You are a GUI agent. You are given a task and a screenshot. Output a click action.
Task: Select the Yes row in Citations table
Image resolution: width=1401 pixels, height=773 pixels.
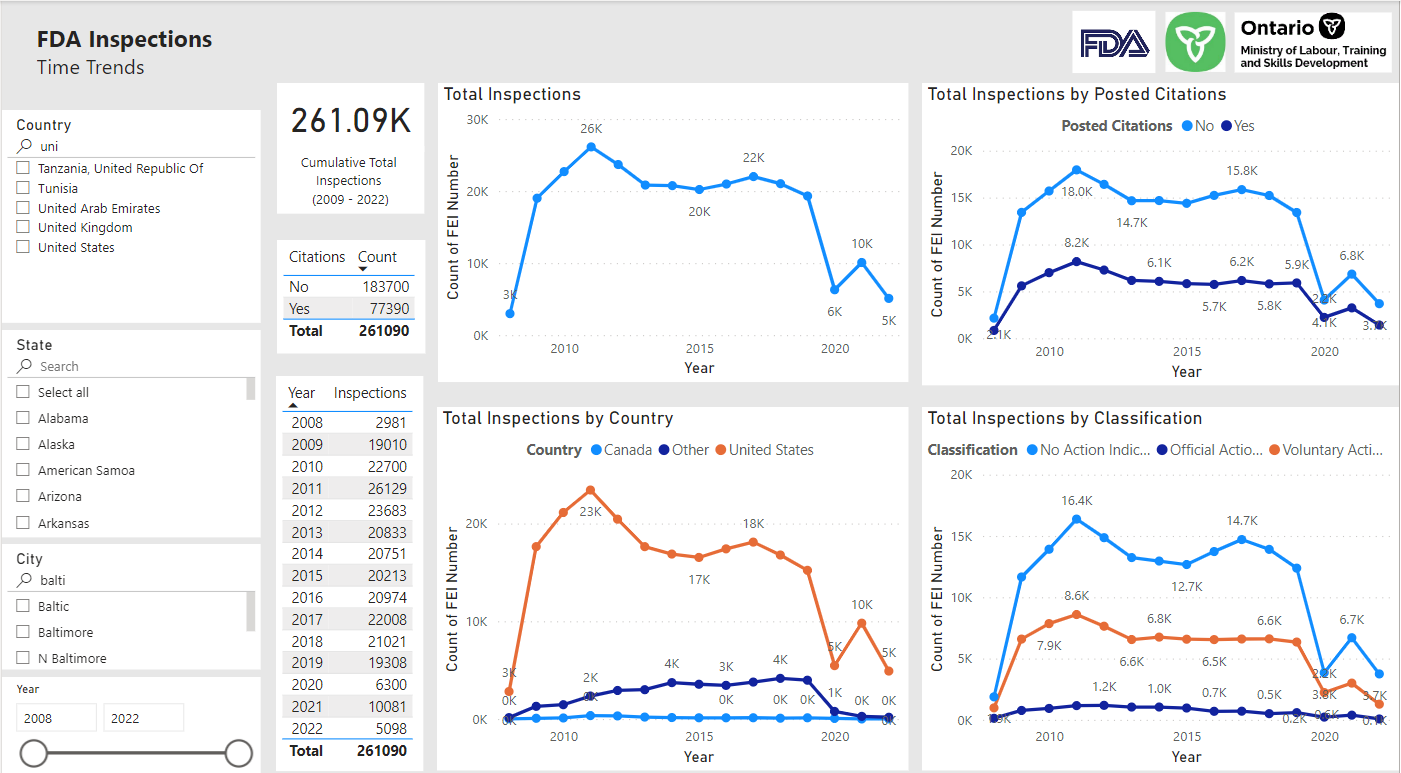(349, 309)
